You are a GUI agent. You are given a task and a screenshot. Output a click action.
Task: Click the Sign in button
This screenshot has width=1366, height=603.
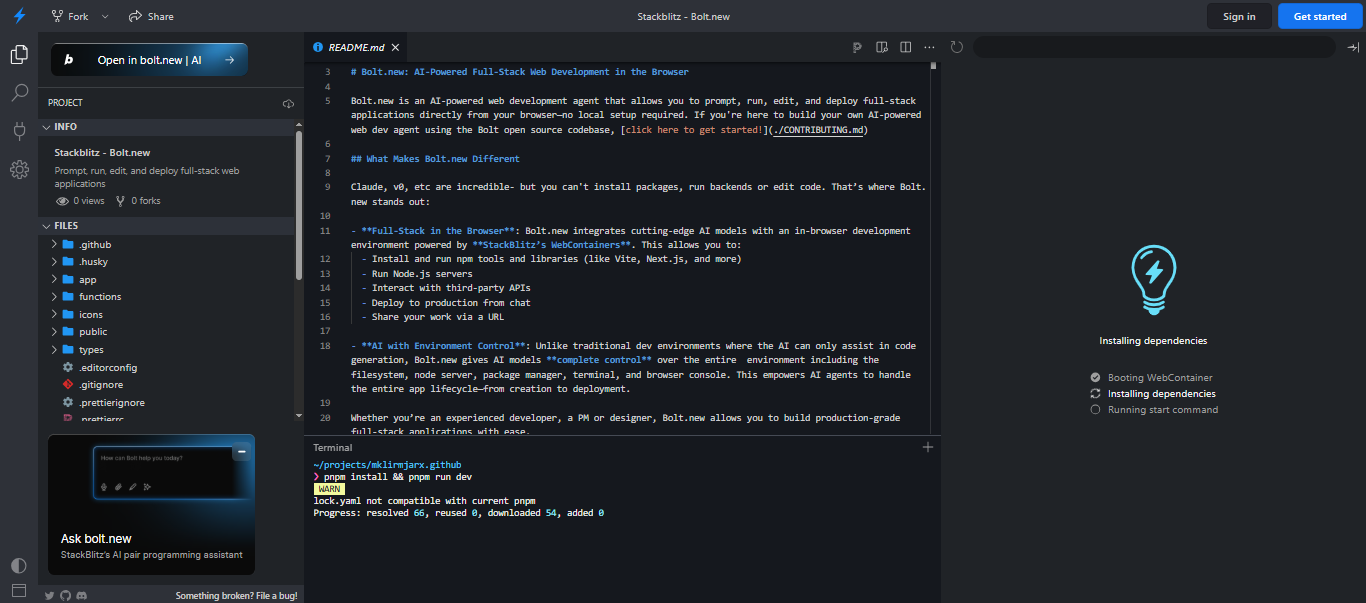pyautogui.click(x=1239, y=16)
